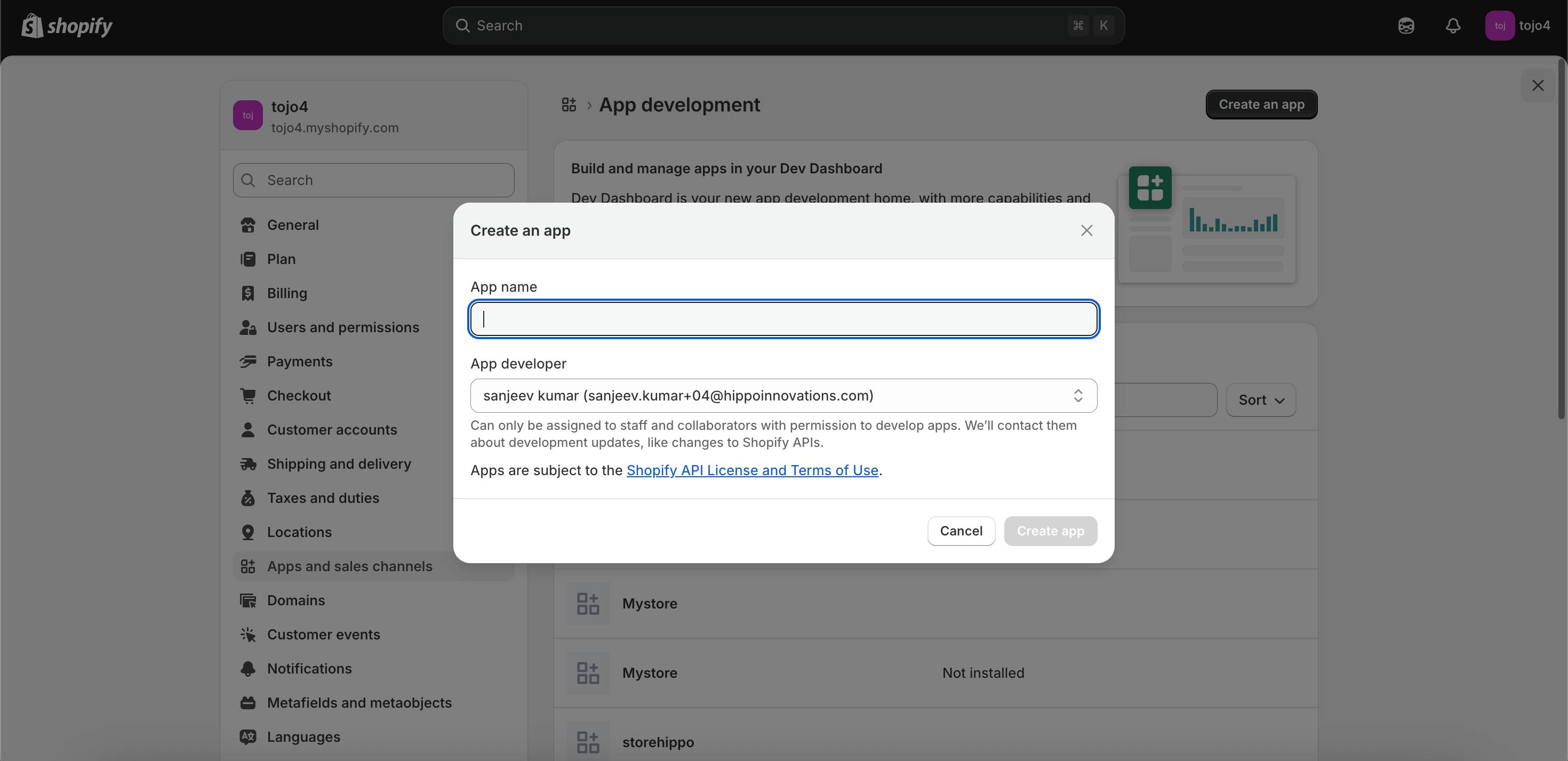Expand the Sort dropdown
Viewport: 1568px width, 761px height.
[x=1261, y=400]
